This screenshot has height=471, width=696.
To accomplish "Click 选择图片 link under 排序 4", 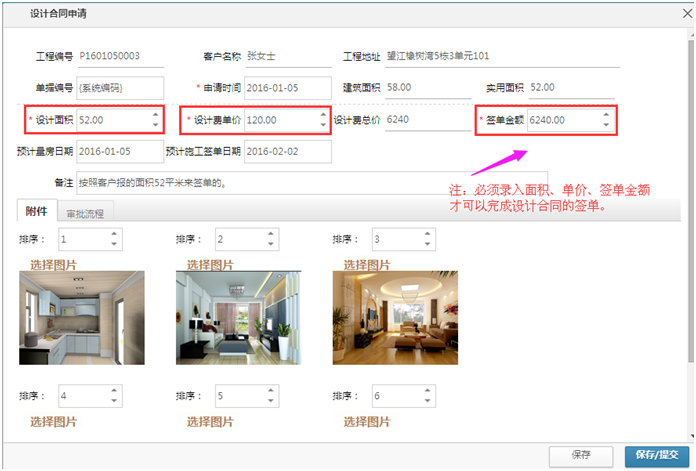I will [x=53, y=421].
